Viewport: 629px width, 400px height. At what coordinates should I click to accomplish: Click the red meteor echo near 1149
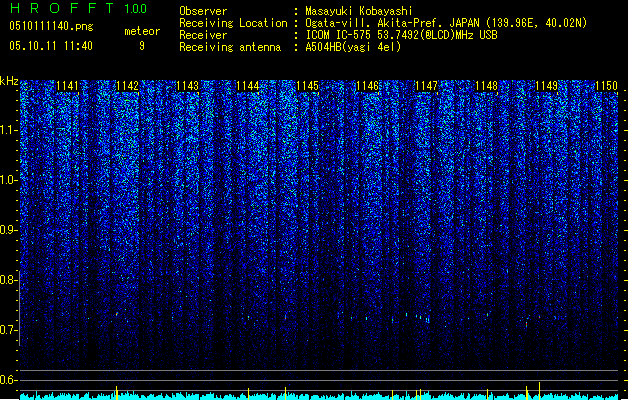(527, 323)
